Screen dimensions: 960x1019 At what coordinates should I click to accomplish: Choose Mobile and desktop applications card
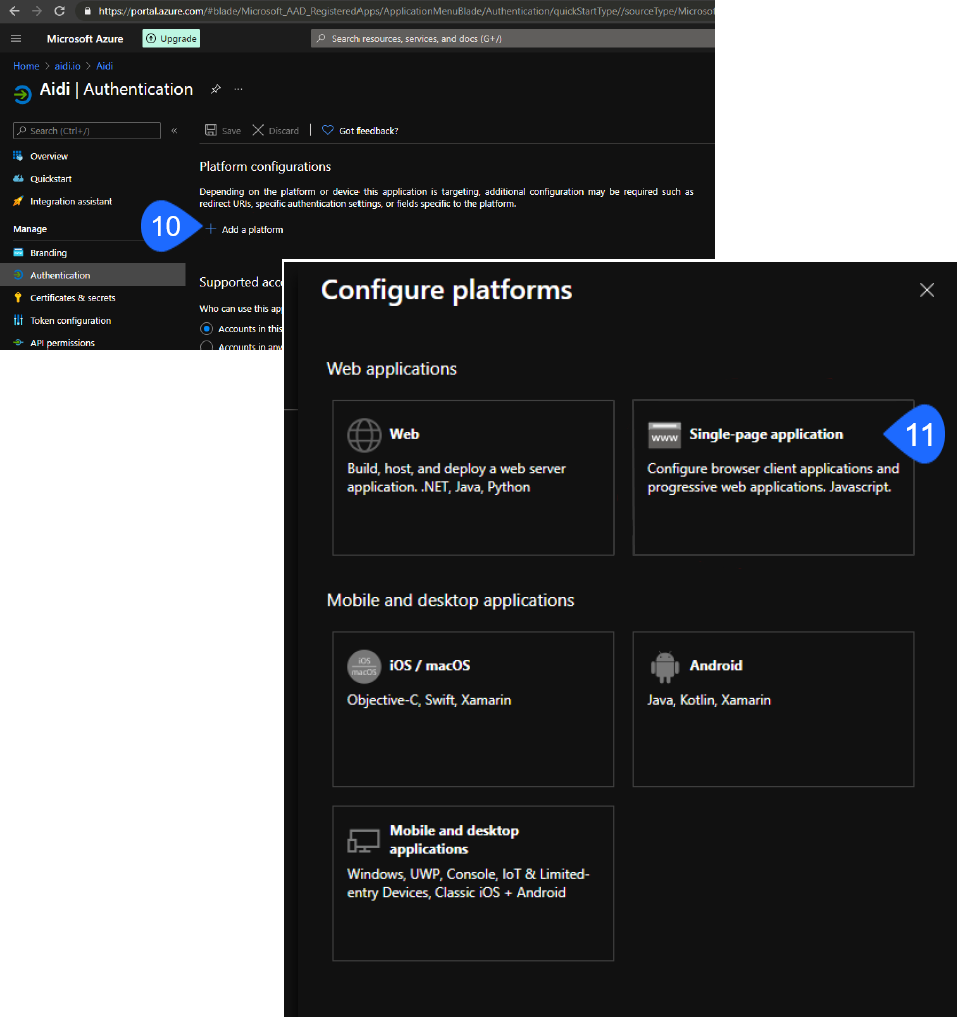pyautogui.click(x=473, y=883)
